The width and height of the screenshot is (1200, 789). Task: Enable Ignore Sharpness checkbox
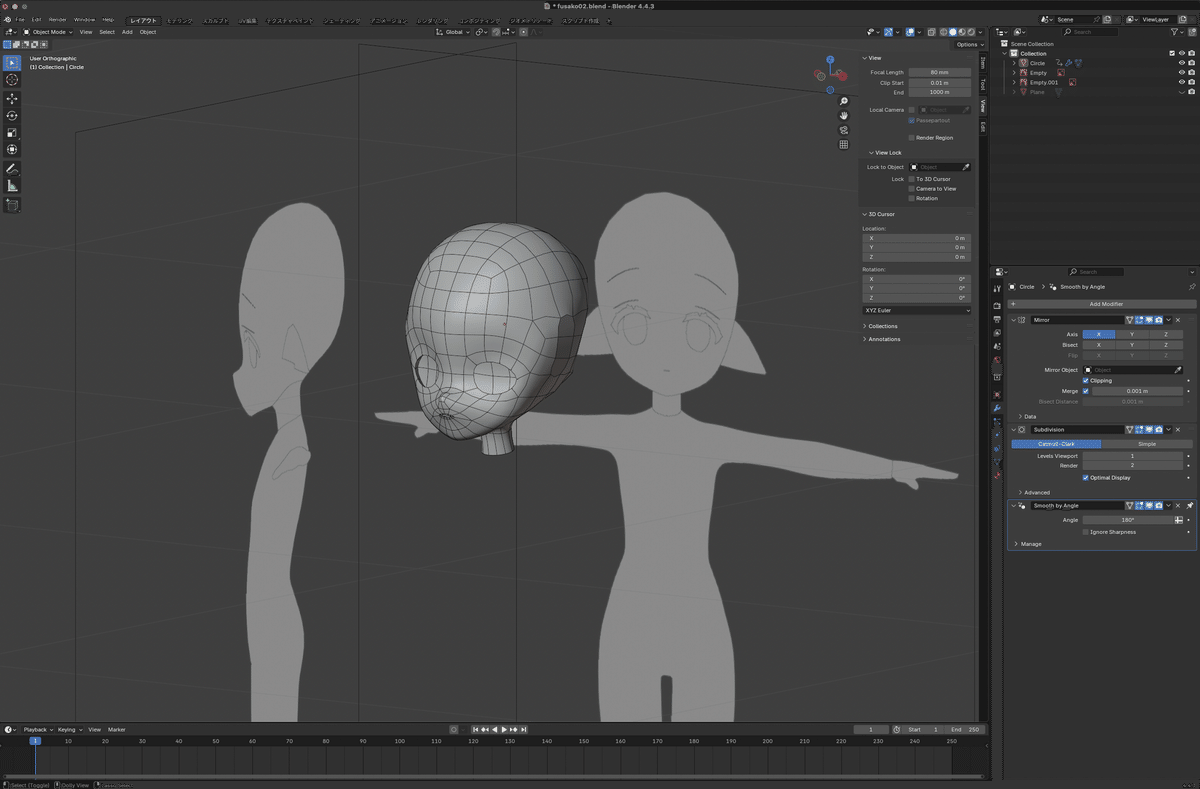click(1086, 532)
